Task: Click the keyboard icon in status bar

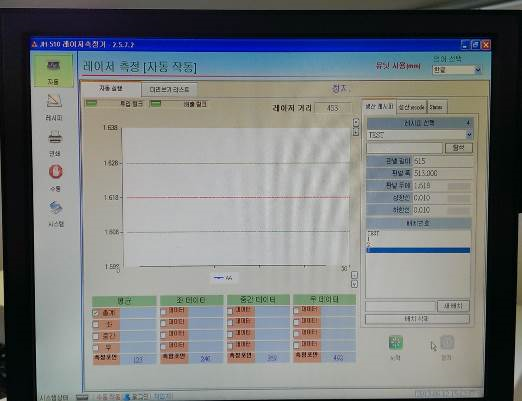Action: 82,397
